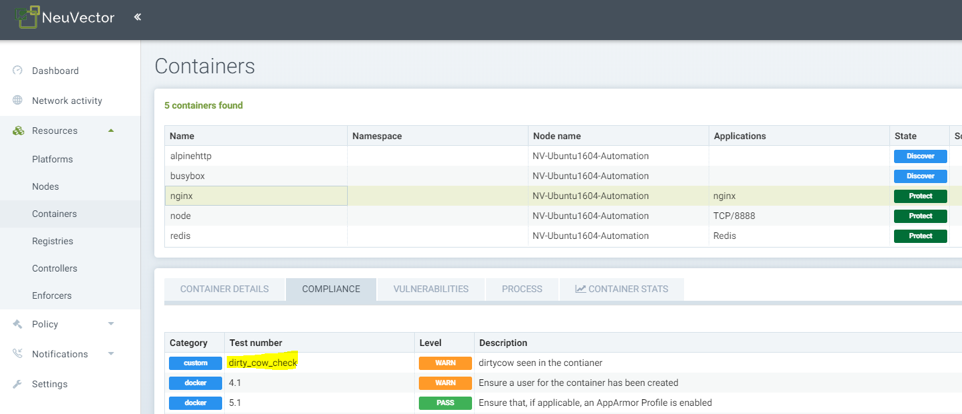Click the Policy gavel icon

coord(17,324)
